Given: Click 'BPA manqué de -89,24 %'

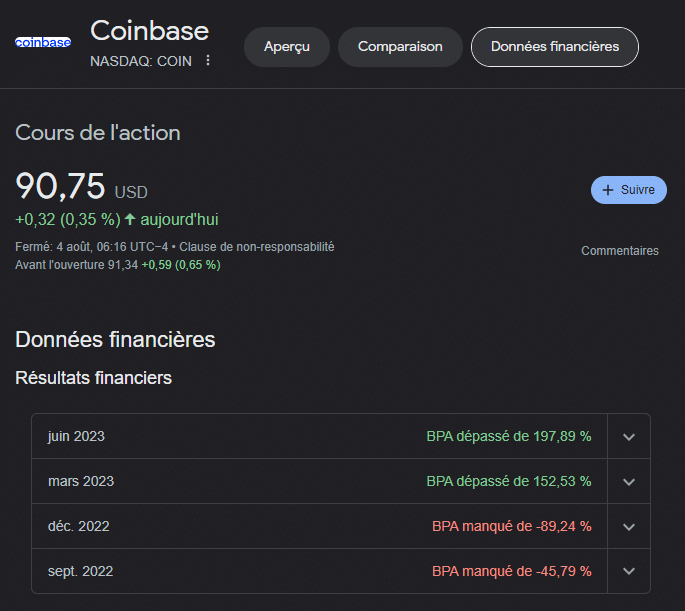Looking at the screenshot, I should tap(512, 526).
